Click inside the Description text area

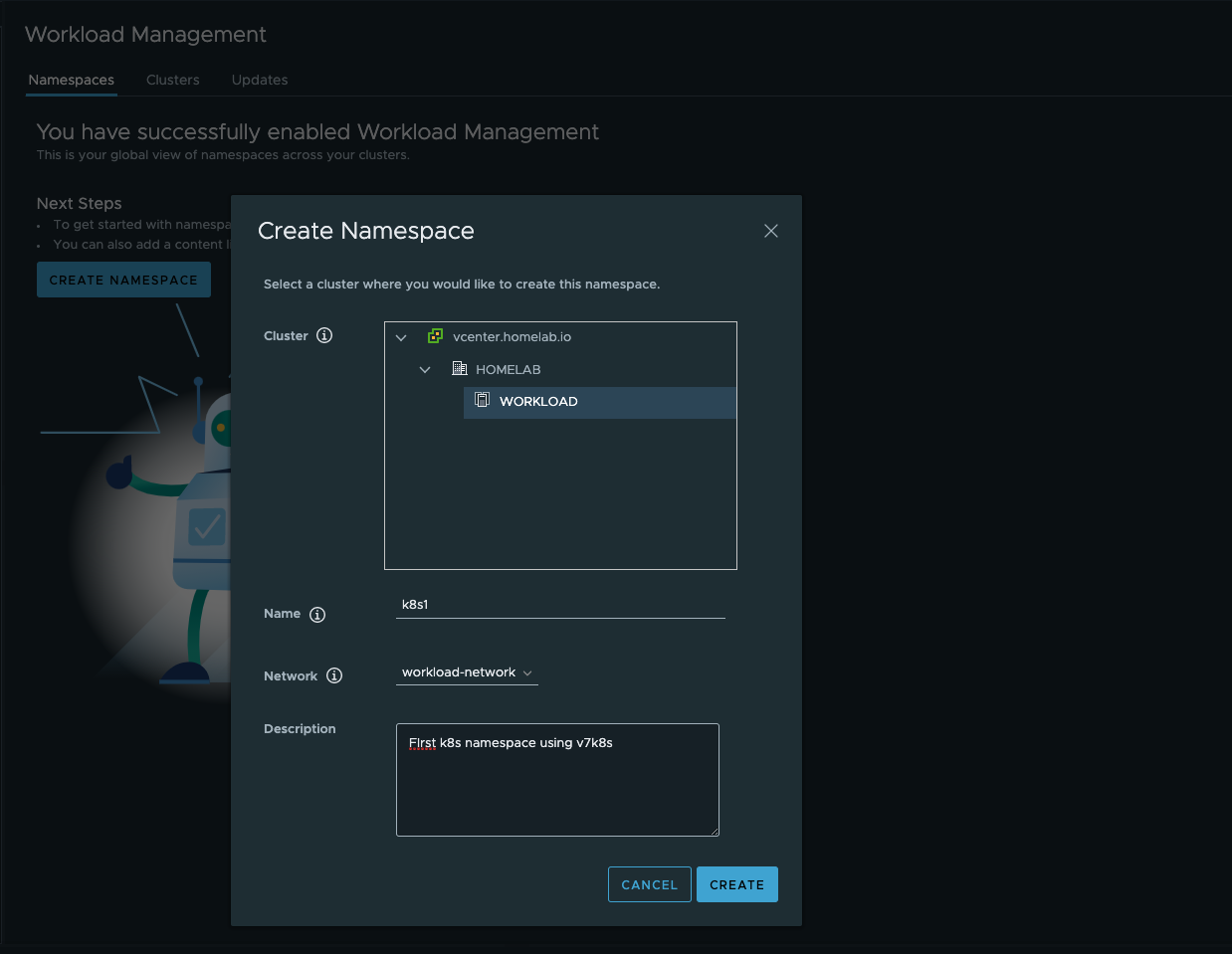tap(557, 786)
